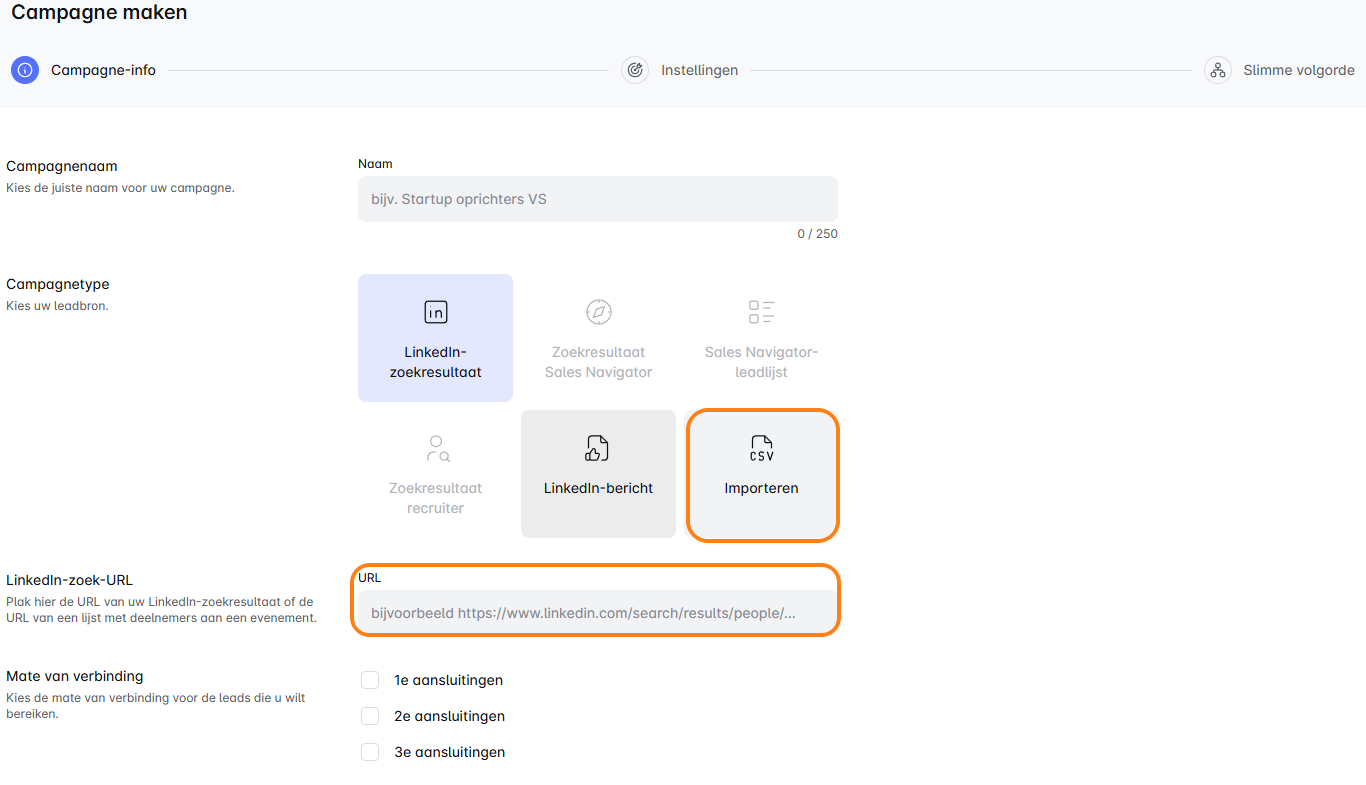Click the recruiter person-search icon
1366x785 pixels.
click(x=436, y=448)
